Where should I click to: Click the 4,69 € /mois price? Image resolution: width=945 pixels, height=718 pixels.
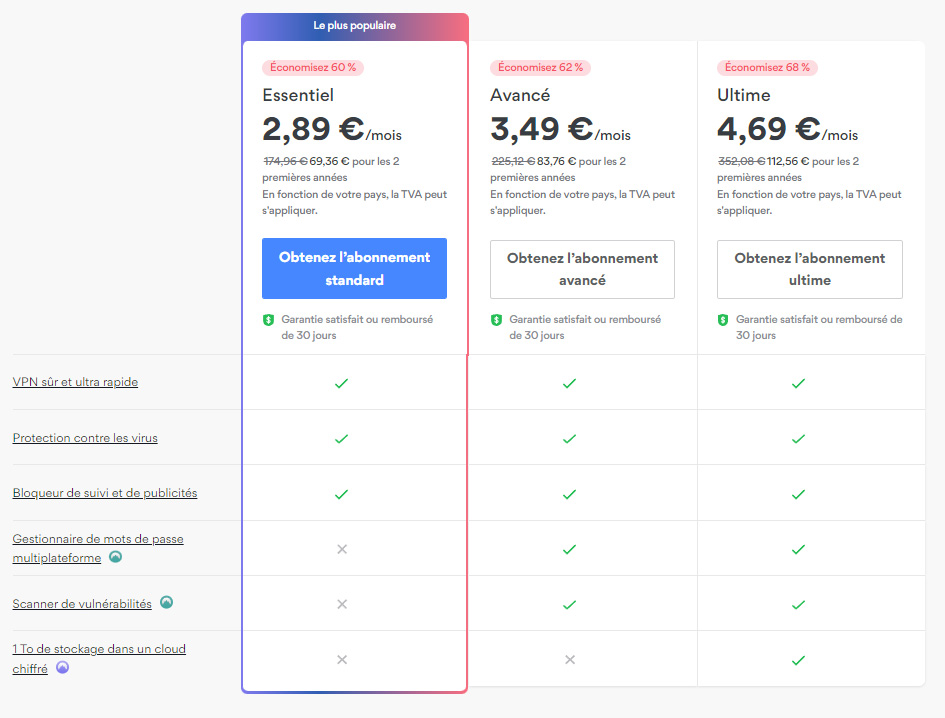tap(788, 129)
